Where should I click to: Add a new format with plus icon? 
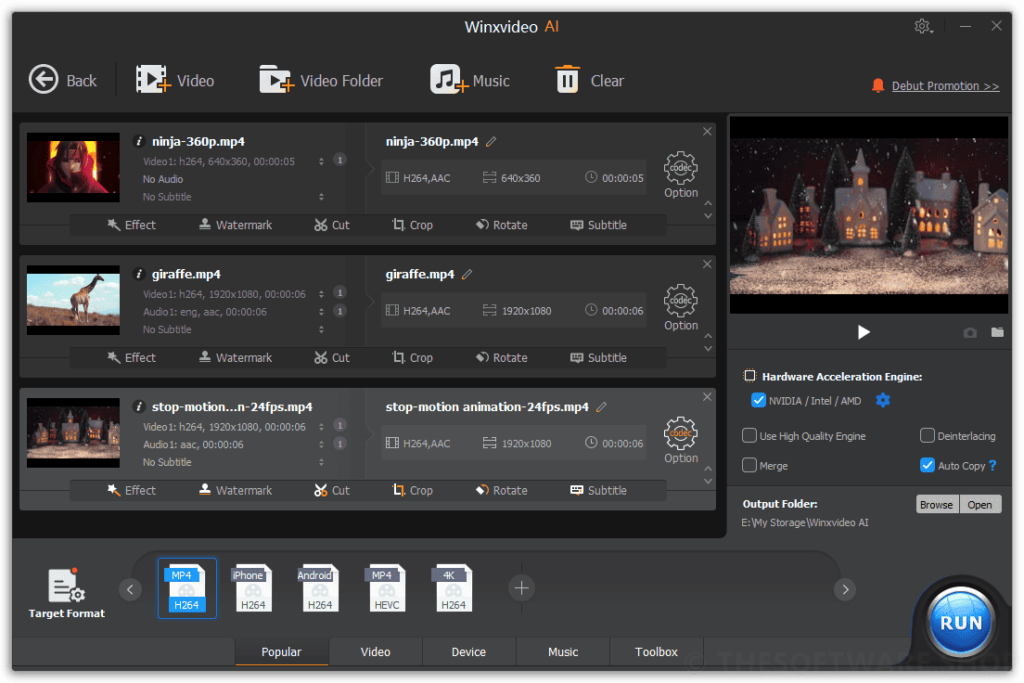pos(521,588)
